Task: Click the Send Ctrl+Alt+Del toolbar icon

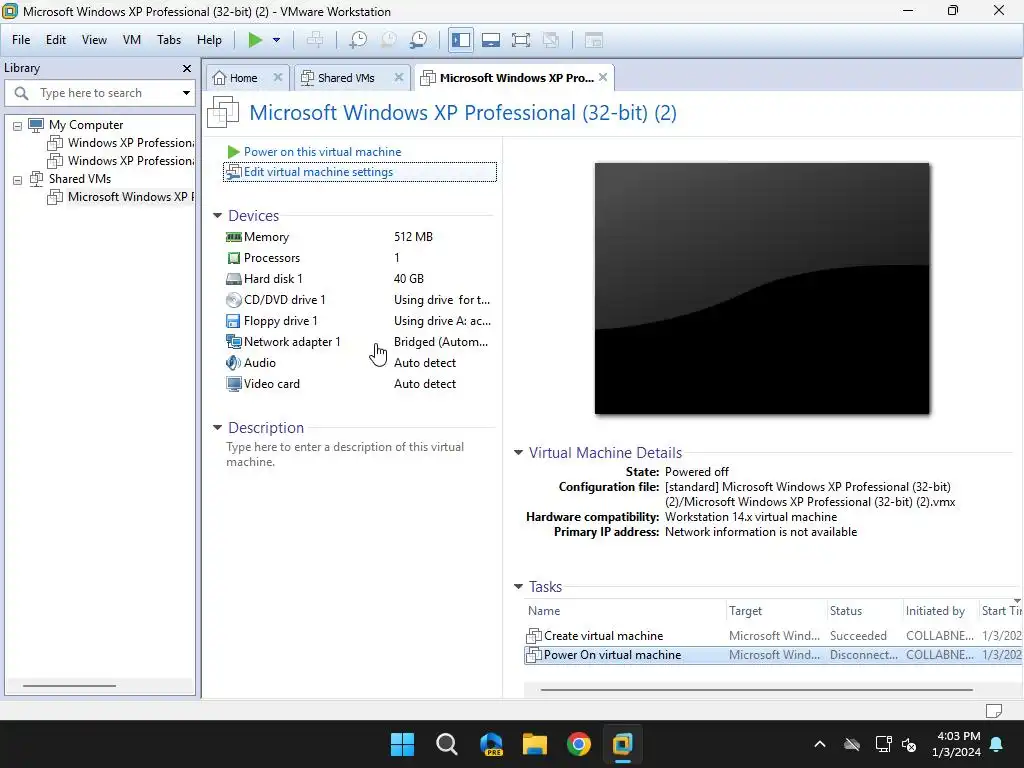Action: pos(315,40)
